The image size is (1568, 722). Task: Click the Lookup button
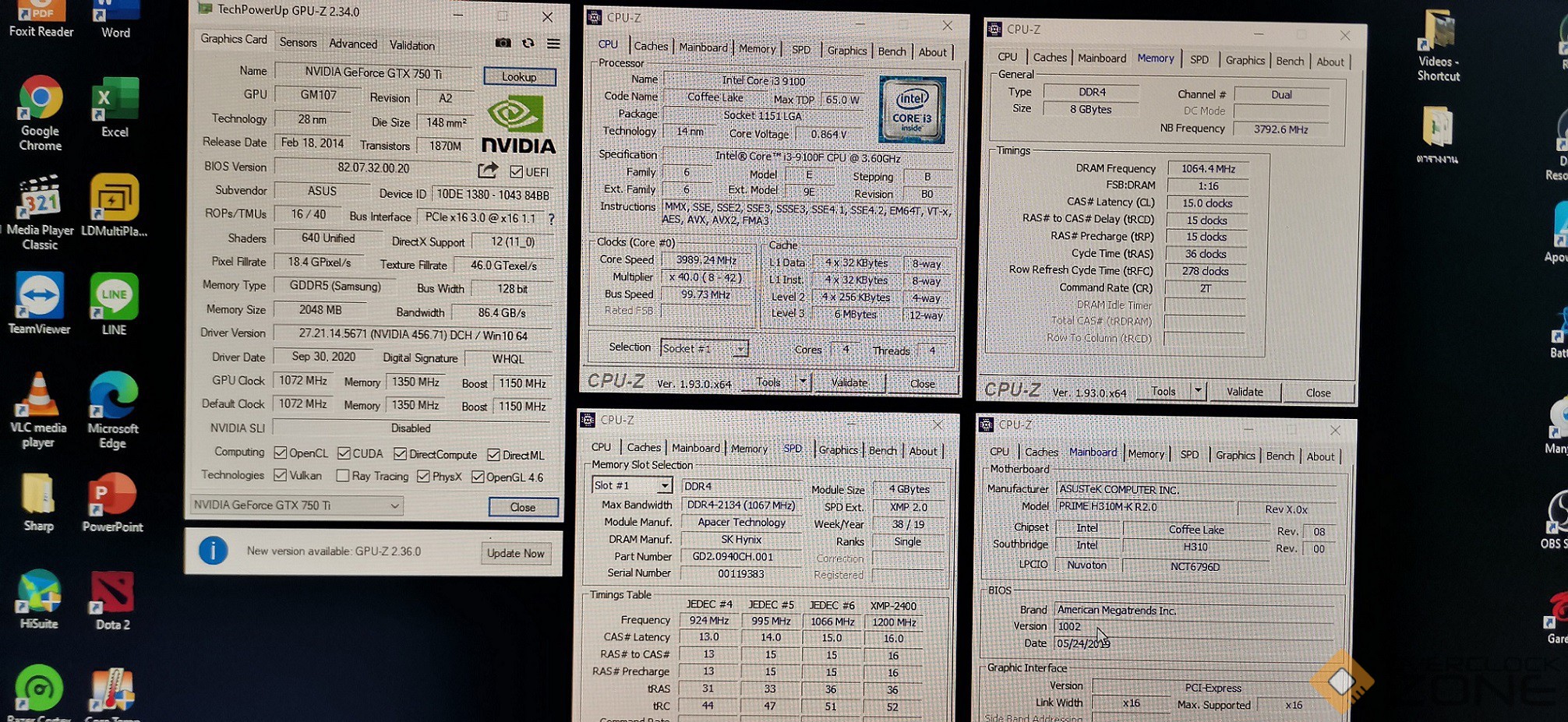point(519,76)
